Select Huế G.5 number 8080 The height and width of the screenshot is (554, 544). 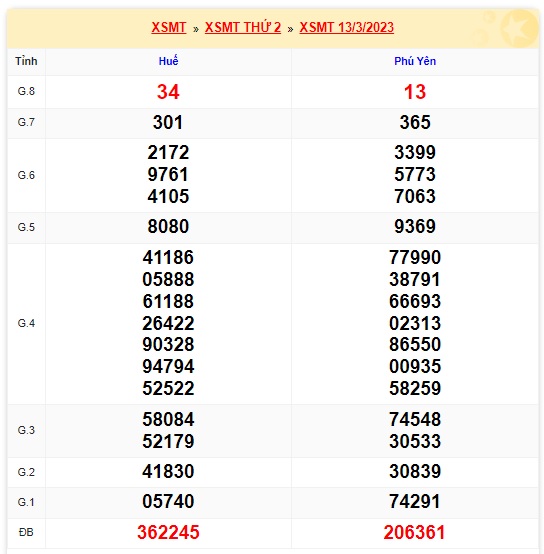tap(168, 226)
